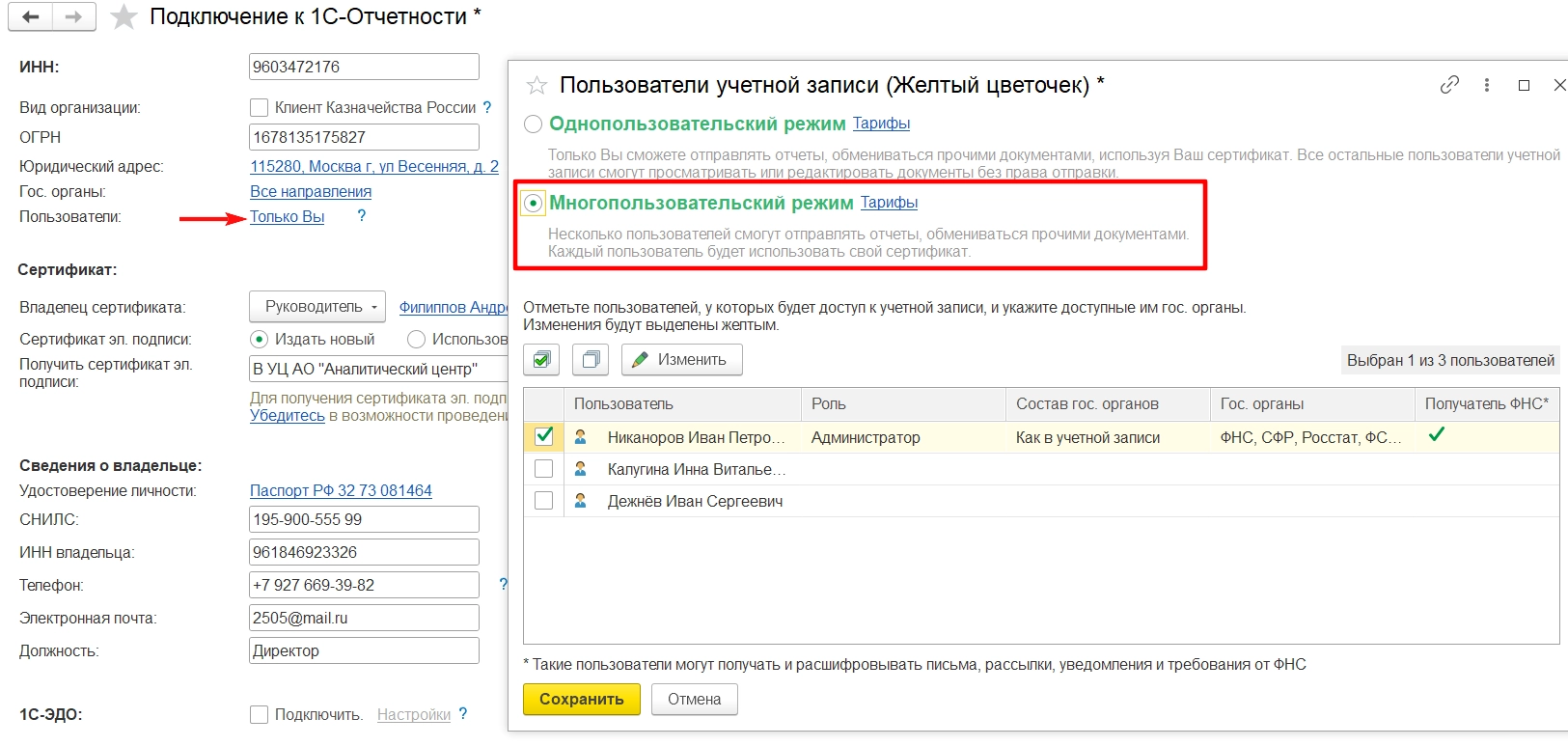Open help question mark beside 1С-ЭДО Настройки
This screenshot has width=1568, height=746.
[x=463, y=714]
